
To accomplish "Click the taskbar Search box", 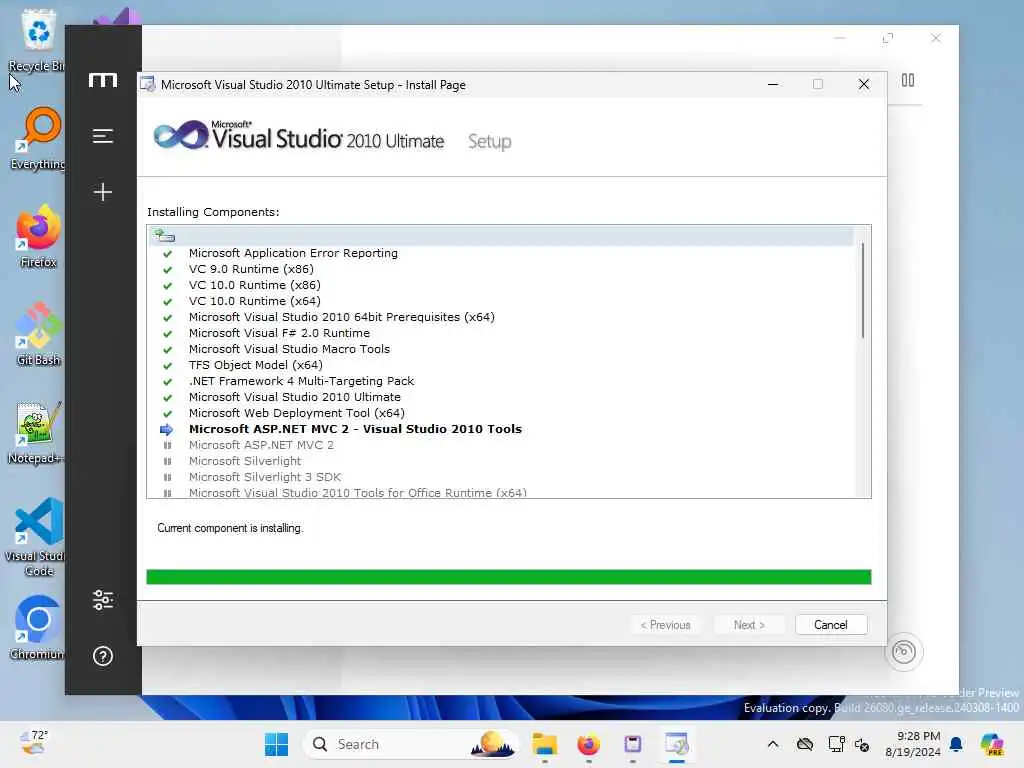I will pos(411,744).
